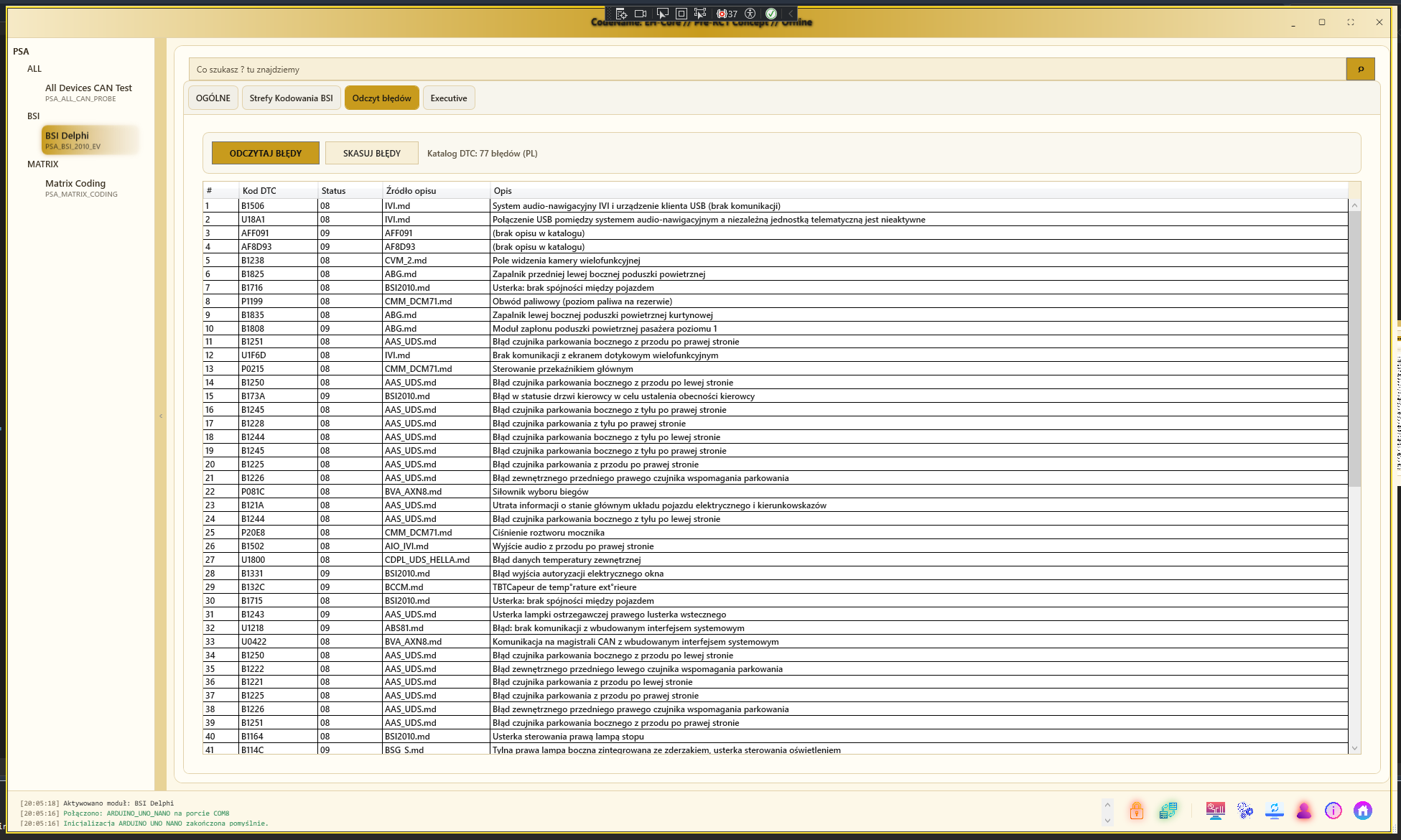Click source cell ABS81.md
This screenshot has height=840, width=1401.
(x=436, y=627)
